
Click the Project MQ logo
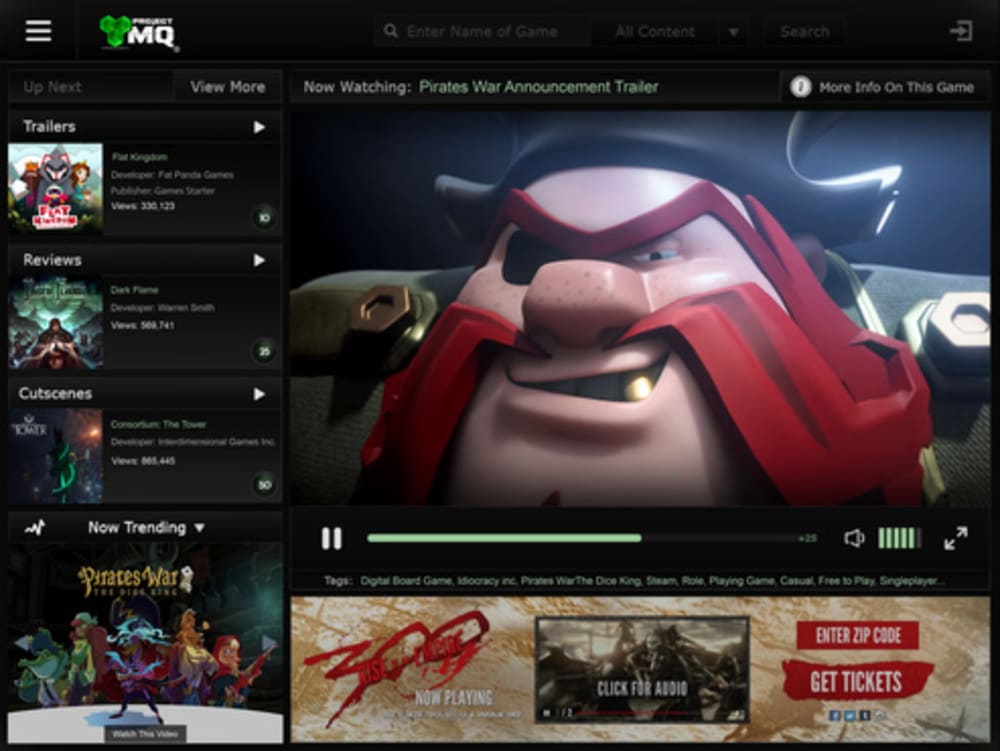tap(139, 32)
